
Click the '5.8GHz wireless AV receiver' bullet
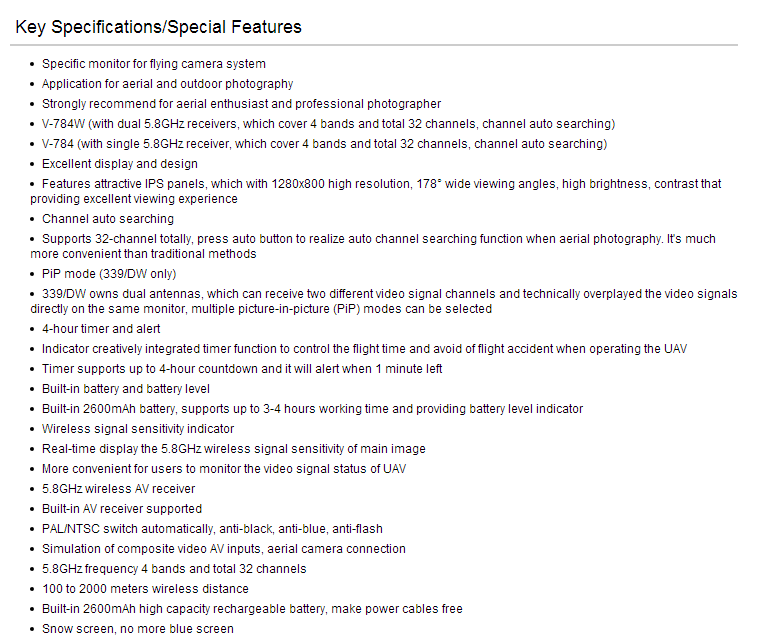(x=118, y=489)
